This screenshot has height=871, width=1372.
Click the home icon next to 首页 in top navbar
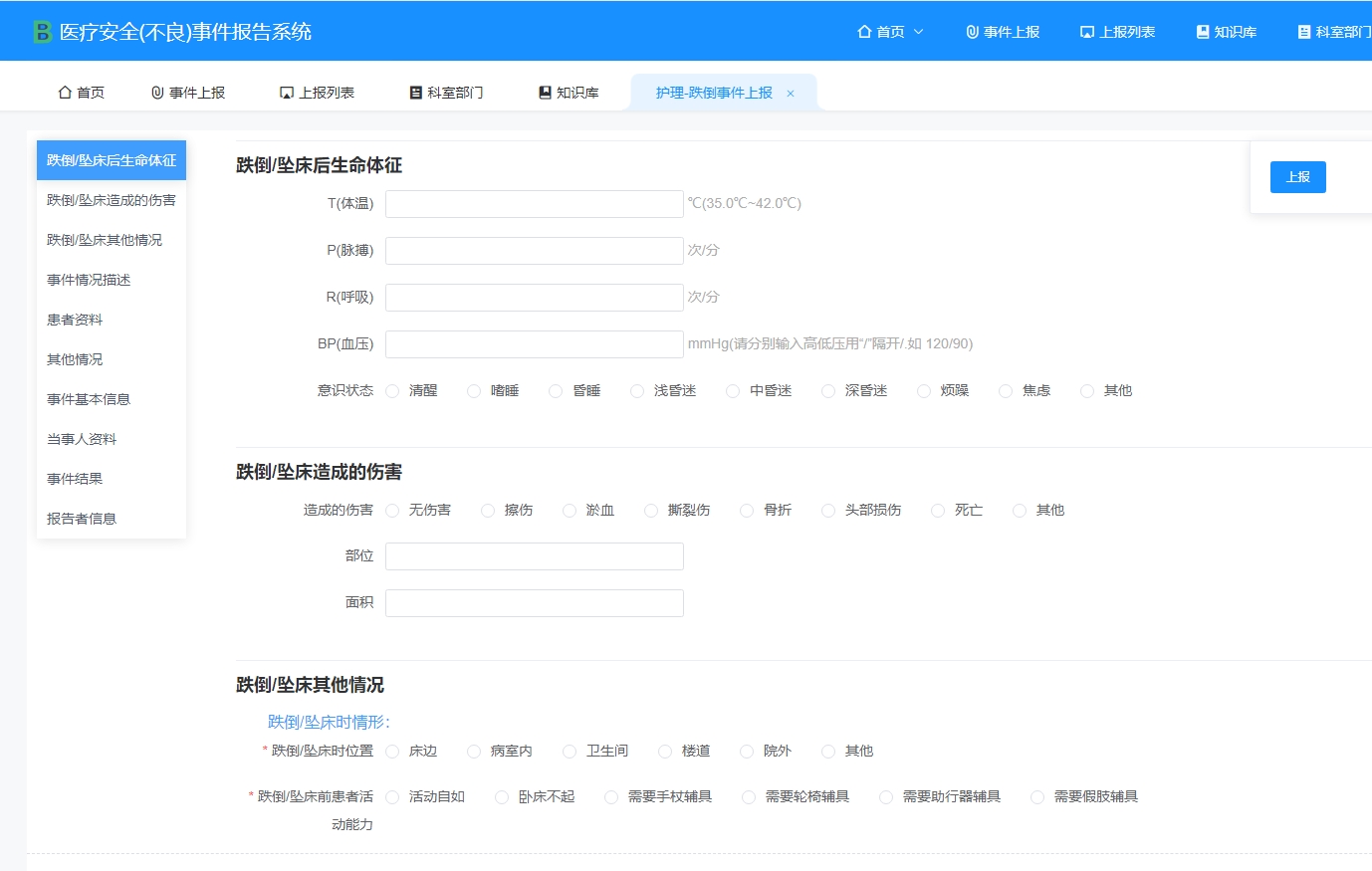[x=865, y=31]
